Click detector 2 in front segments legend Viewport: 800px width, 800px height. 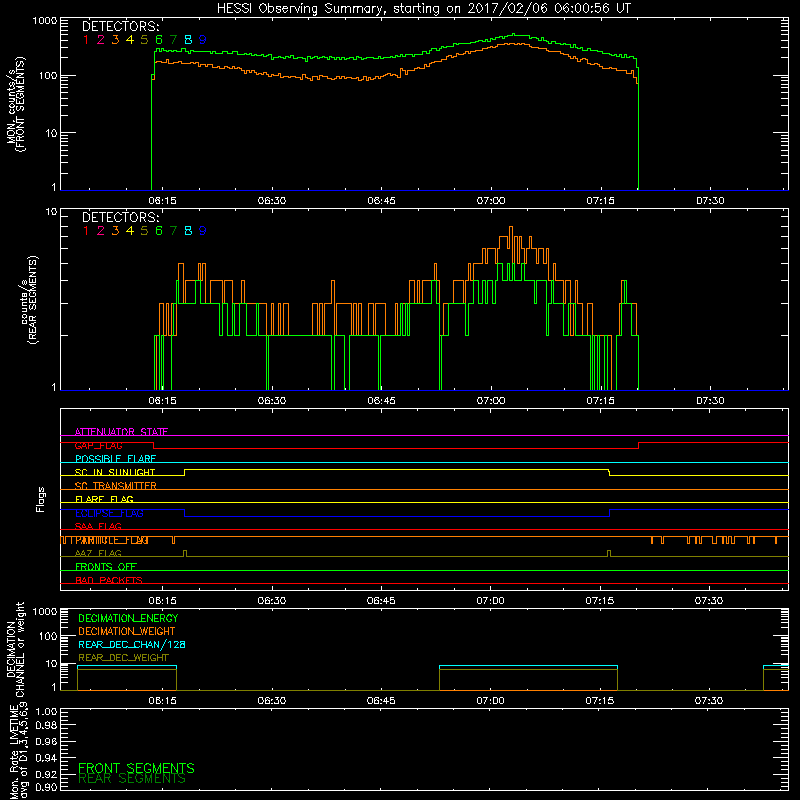pyautogui.click(x=101, y=39)
